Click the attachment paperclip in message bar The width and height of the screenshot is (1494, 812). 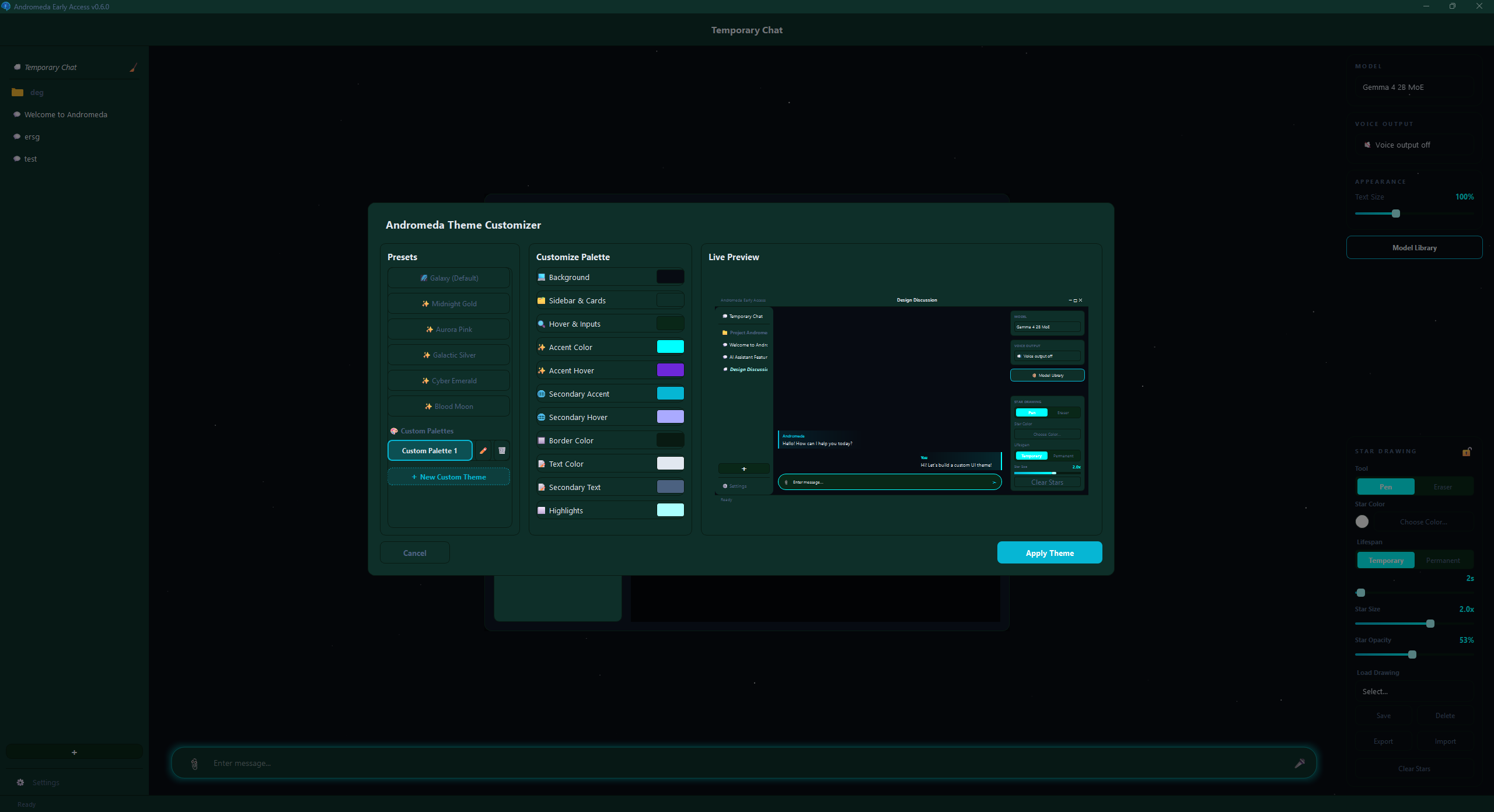[194, 764]
